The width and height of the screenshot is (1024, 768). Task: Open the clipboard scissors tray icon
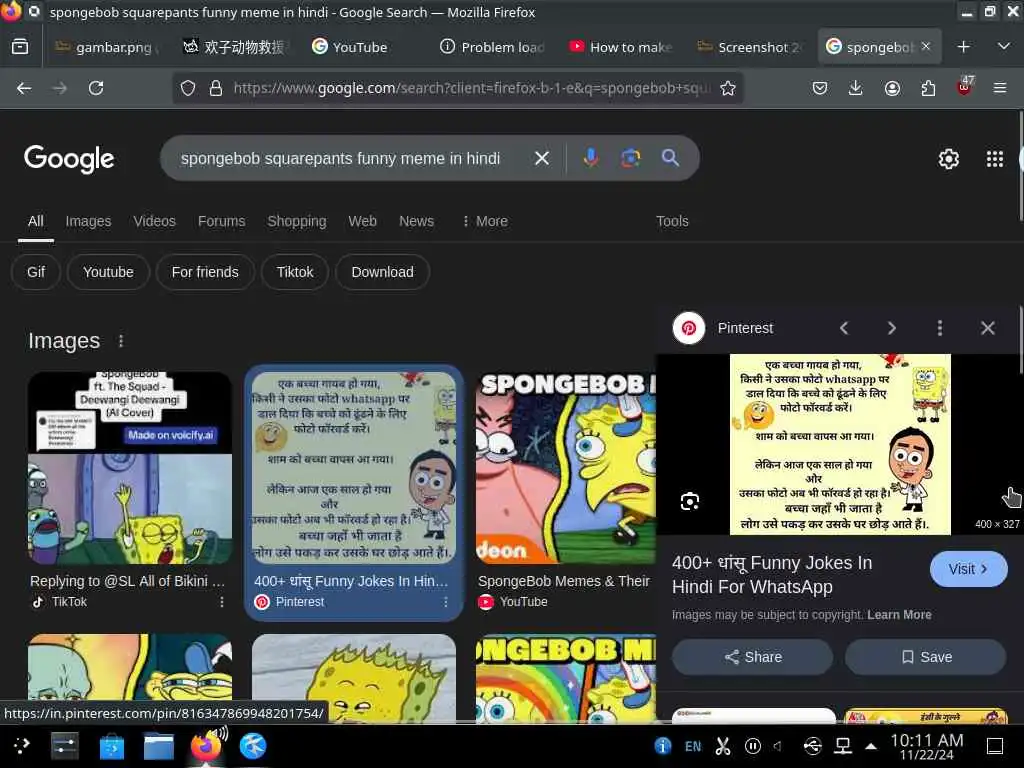tap(722, 746)
